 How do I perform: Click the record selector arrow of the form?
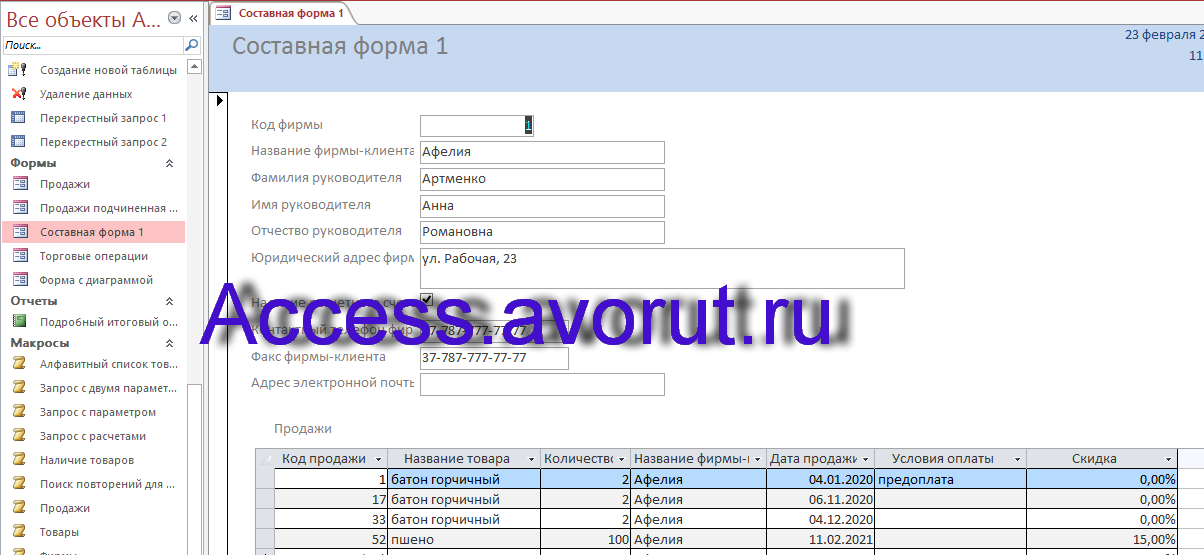221,101
